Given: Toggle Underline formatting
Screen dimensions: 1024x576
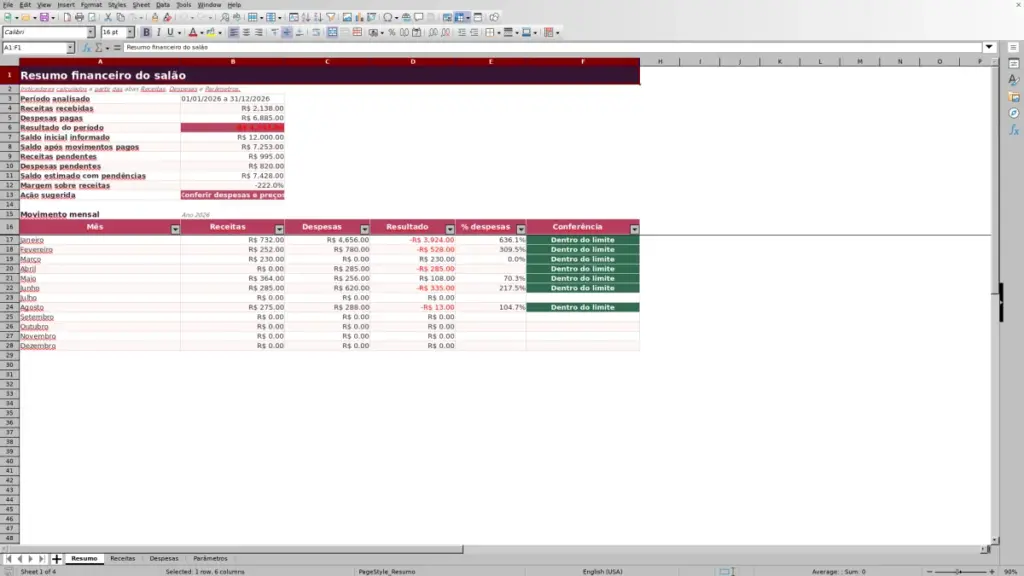Looking at the screenshot, I should (170, 33).
